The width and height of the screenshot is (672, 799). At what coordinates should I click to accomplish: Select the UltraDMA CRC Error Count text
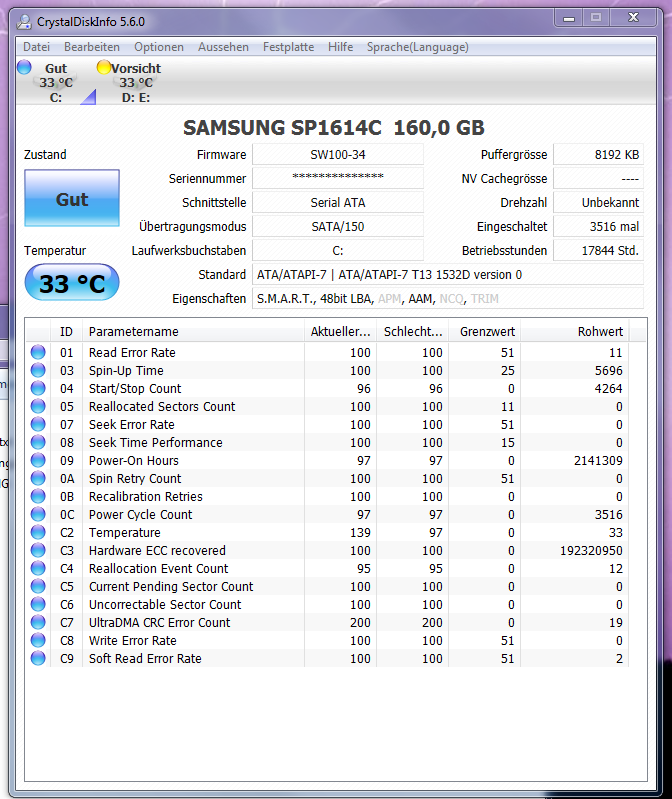pyautogui.click(x=159, y=623)
